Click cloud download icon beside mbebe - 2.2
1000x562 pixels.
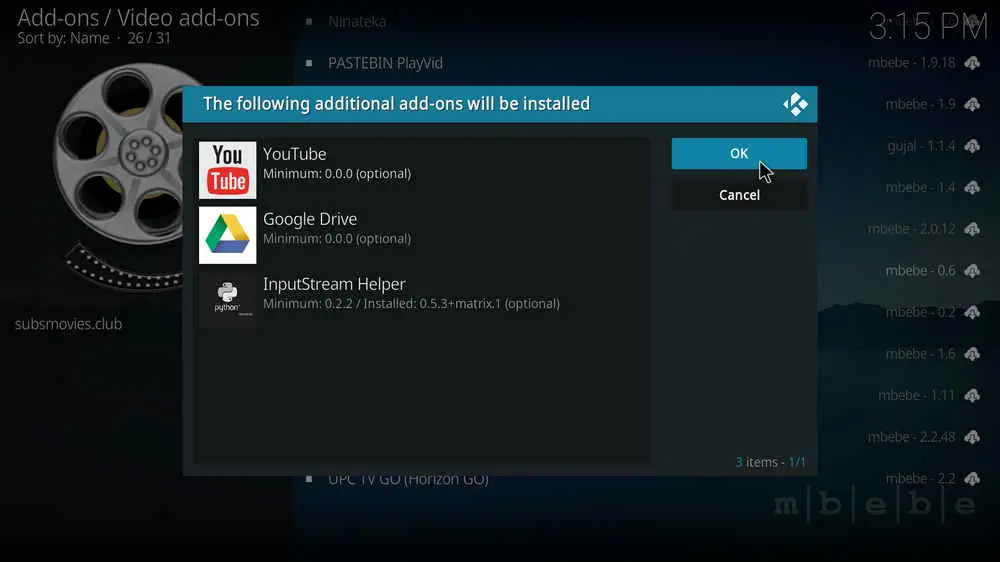click(972, 478)
